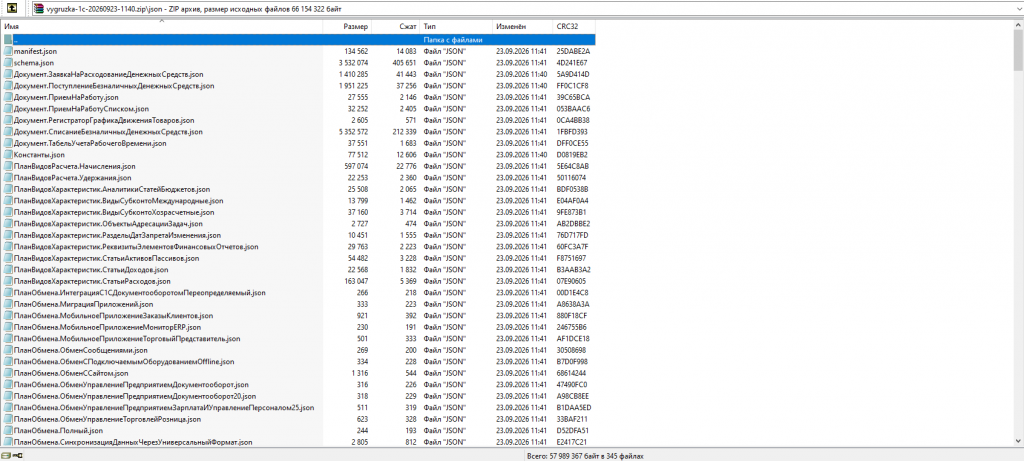Viewport: 1024px width, 461px height.
Task: Select ПланОбмена.Полный.json entry
Action: pyautogui.click(x=58, y=431)
